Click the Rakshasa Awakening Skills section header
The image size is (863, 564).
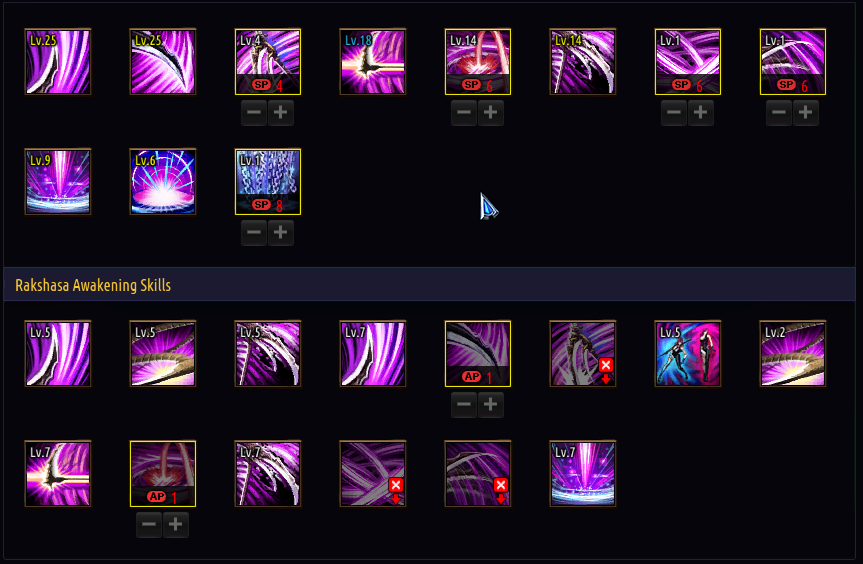point(93,285)
